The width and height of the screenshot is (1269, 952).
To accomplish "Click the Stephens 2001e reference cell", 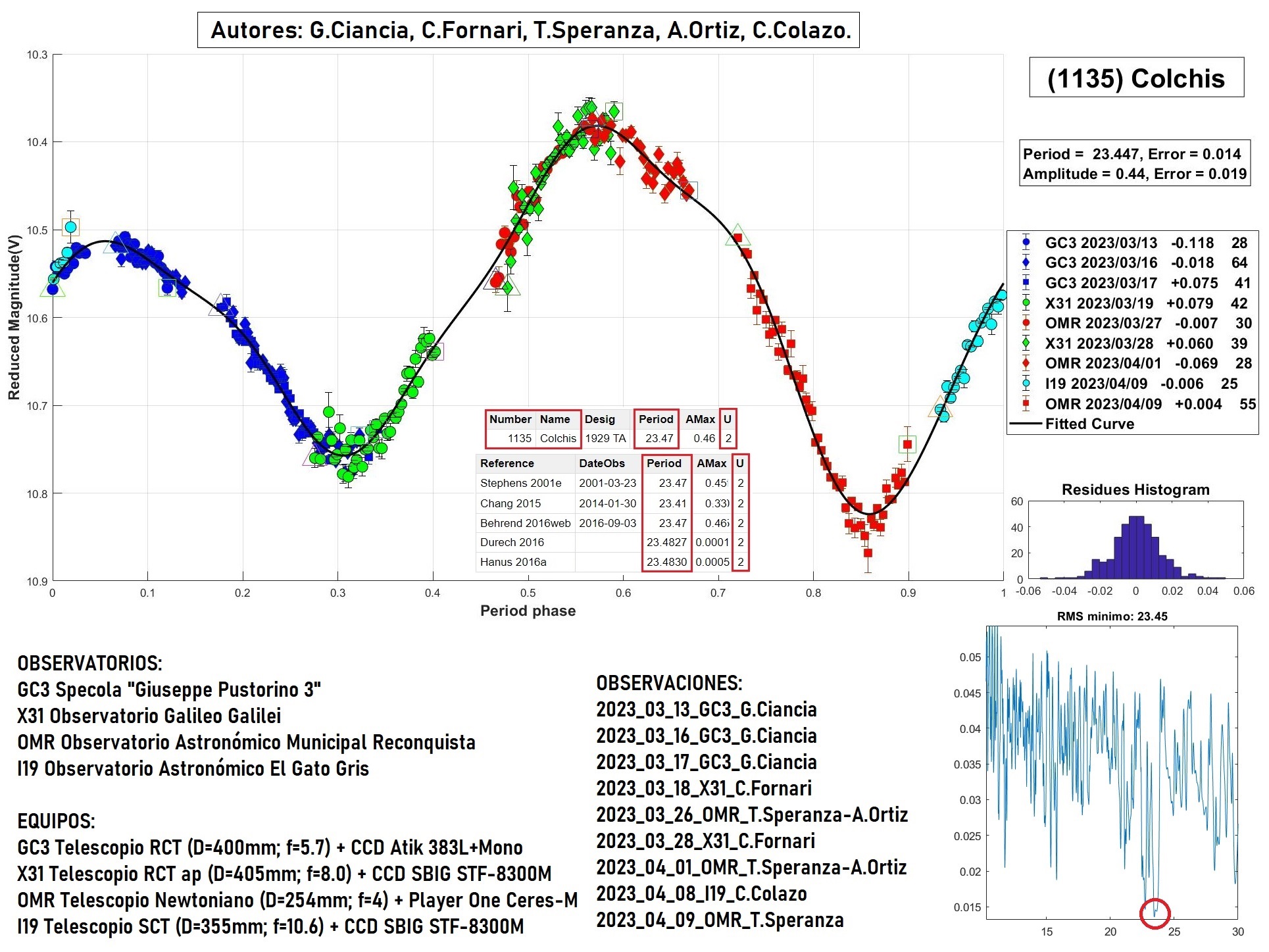I will (526, 483).
